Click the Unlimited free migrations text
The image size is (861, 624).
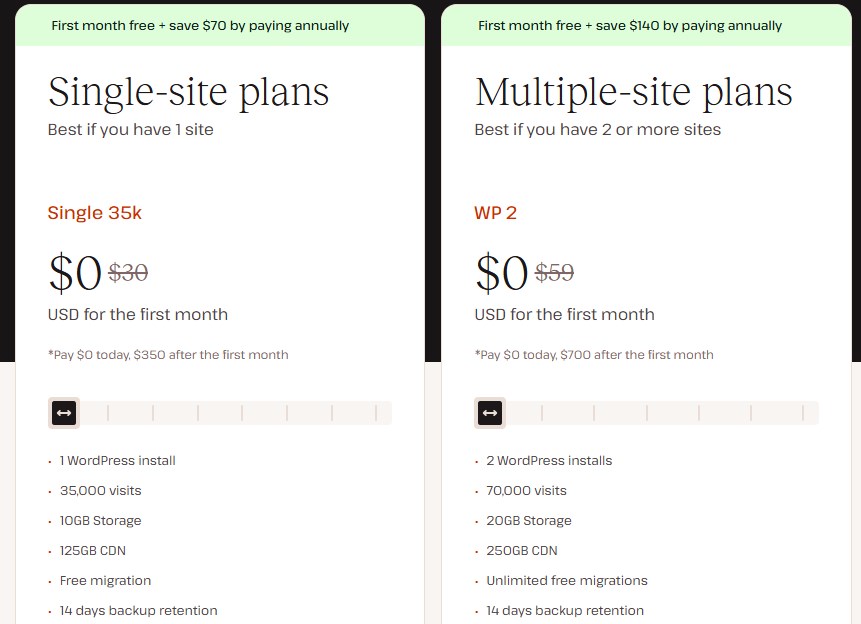567,581
